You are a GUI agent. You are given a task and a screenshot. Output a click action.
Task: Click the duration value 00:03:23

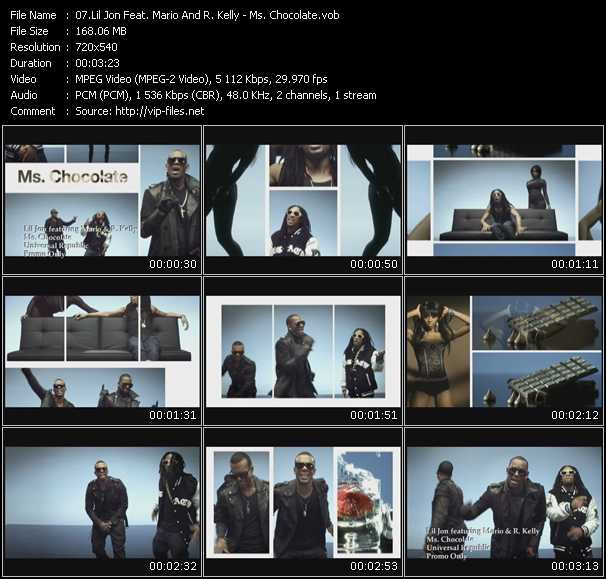97,63
